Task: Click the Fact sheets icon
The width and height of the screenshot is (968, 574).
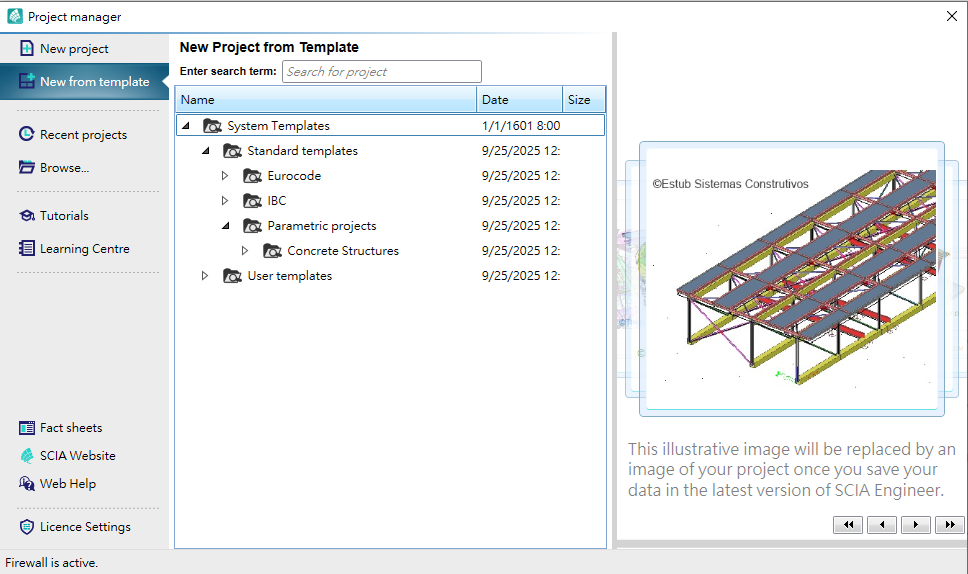Action: point(27,427)
